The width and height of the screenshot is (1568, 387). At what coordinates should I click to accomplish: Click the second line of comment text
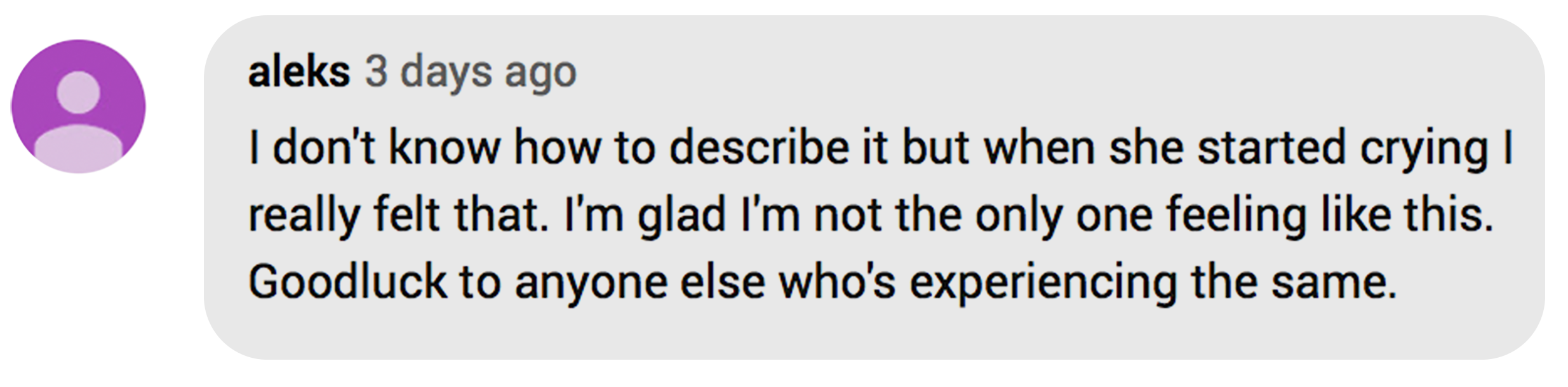870,215
